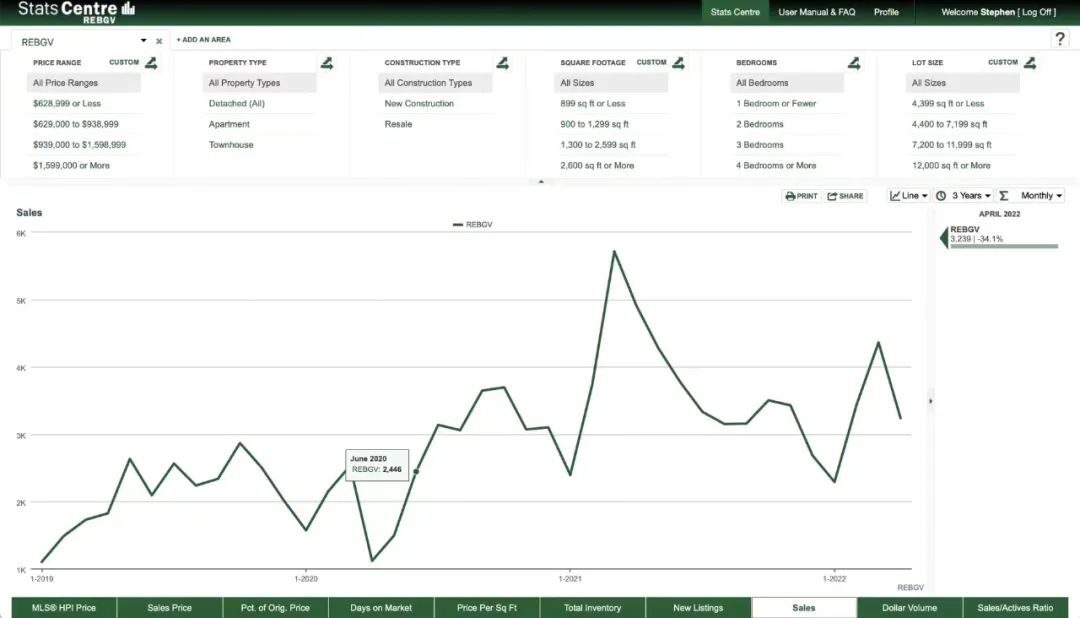Screen dimensions: 1080x618
Task: Click the clock time-range icon
Action: tap(941, 196)
